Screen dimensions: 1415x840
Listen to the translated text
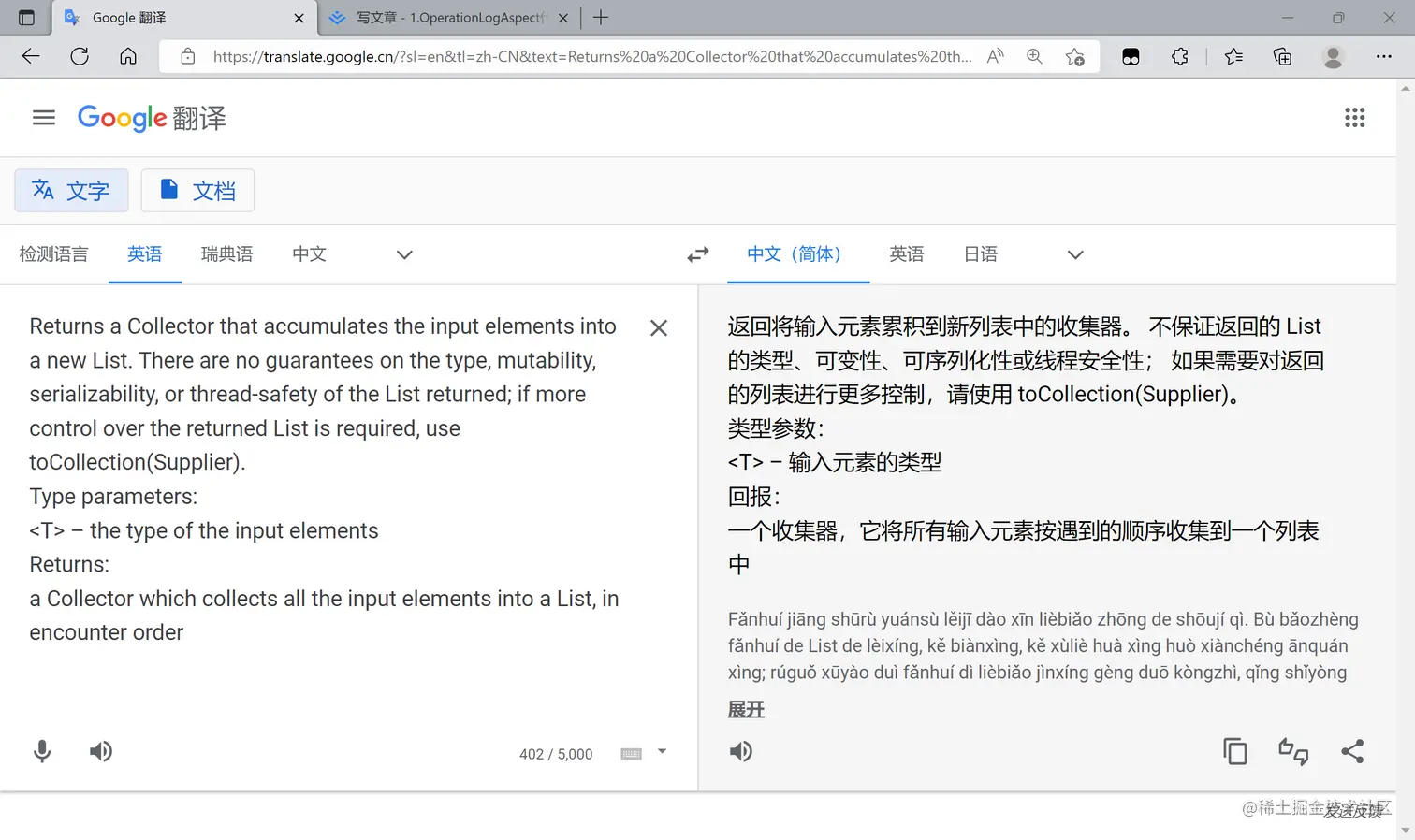click(x=741, y=751)
